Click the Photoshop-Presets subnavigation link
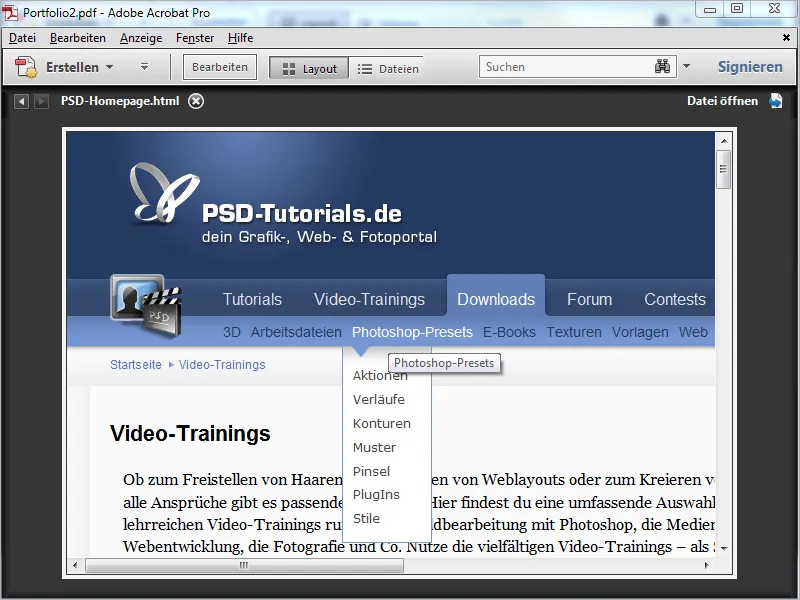800x600 pixels. point(412,332)
